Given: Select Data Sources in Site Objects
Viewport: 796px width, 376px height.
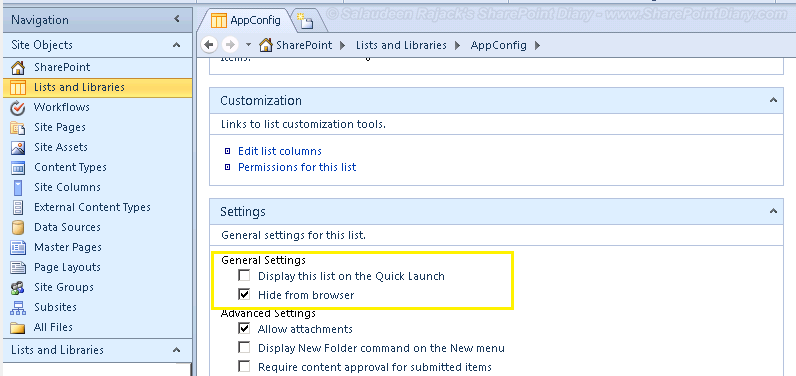Looking at the screenshot, I should 67,227.
